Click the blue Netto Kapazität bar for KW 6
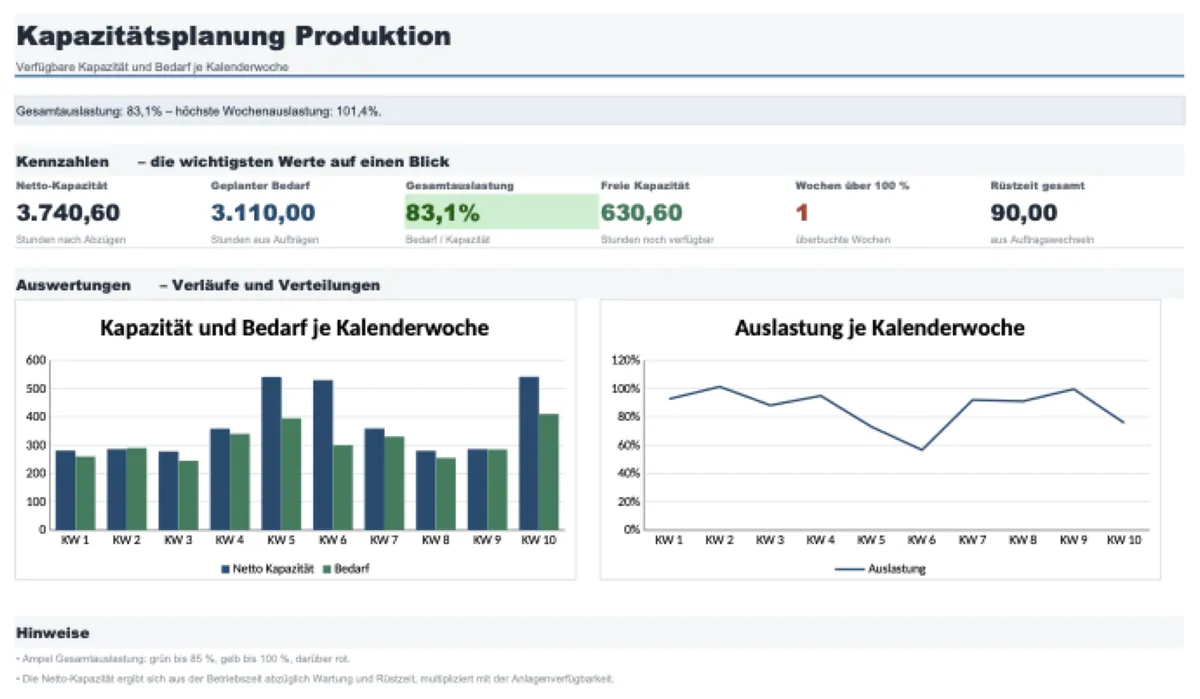The image size is (1200, 699). 323,455
